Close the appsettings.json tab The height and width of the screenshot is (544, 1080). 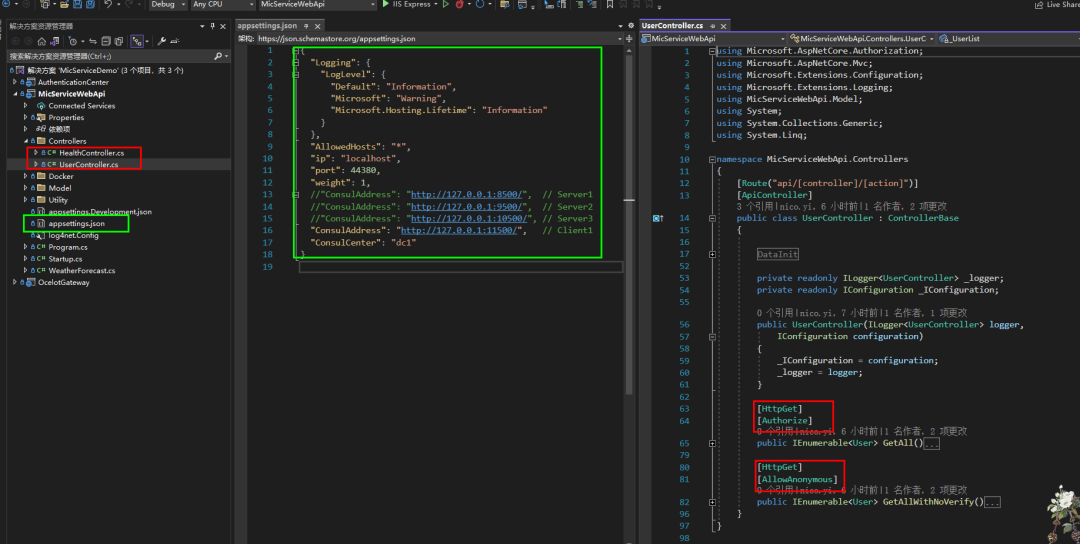click(318, 26)
